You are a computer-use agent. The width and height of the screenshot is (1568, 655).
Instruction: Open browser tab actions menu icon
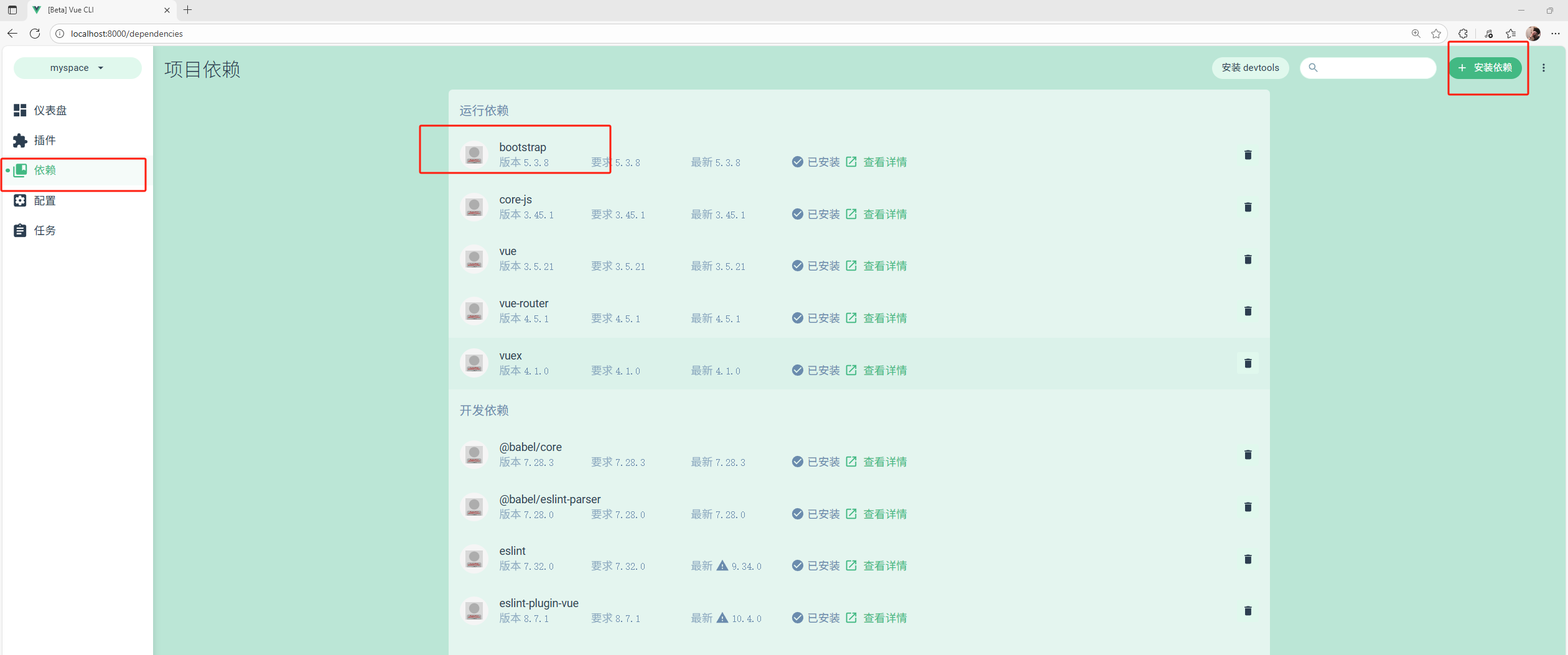[x=12, y=10]
